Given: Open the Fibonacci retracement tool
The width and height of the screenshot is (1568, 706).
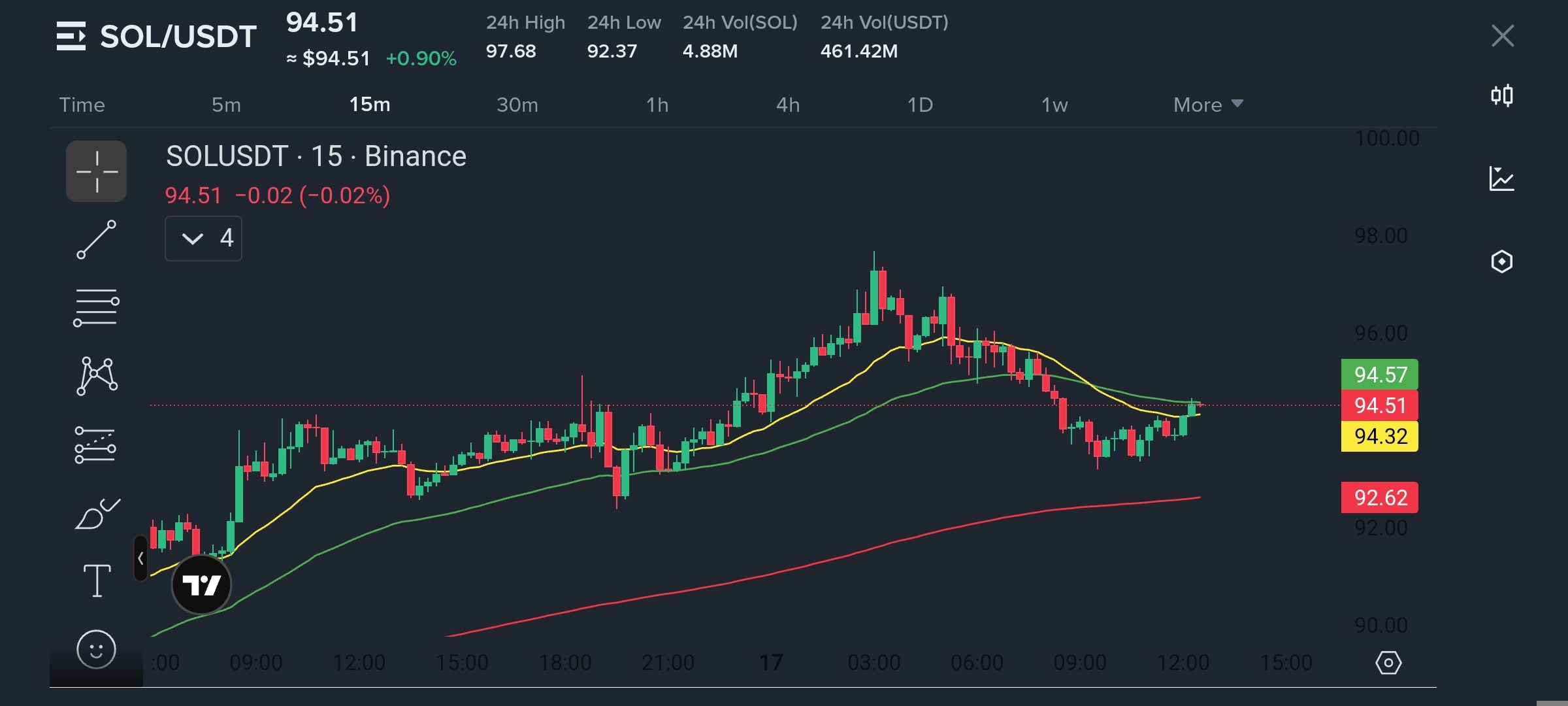Looking at the screenshot, I should tap(96, 307).
